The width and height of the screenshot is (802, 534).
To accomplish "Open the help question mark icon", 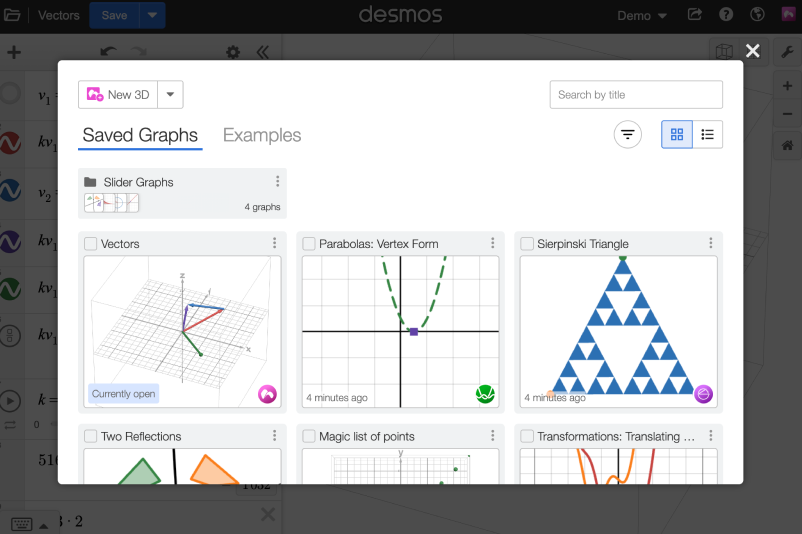I will click(726, 15).
